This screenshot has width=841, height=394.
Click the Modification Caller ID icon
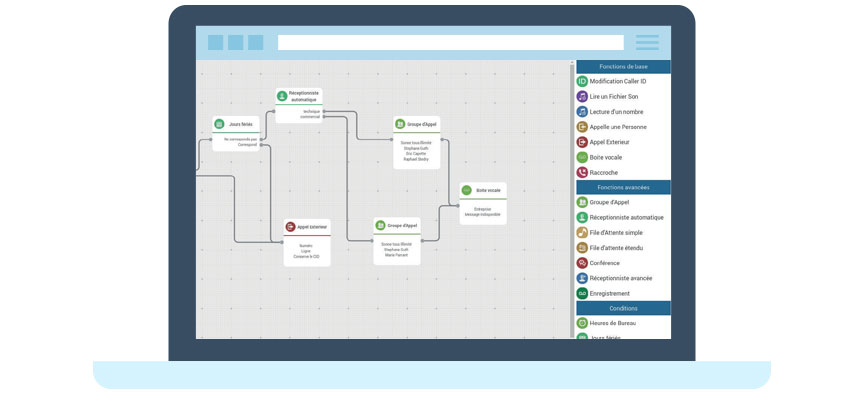click(x=582, y=81)
